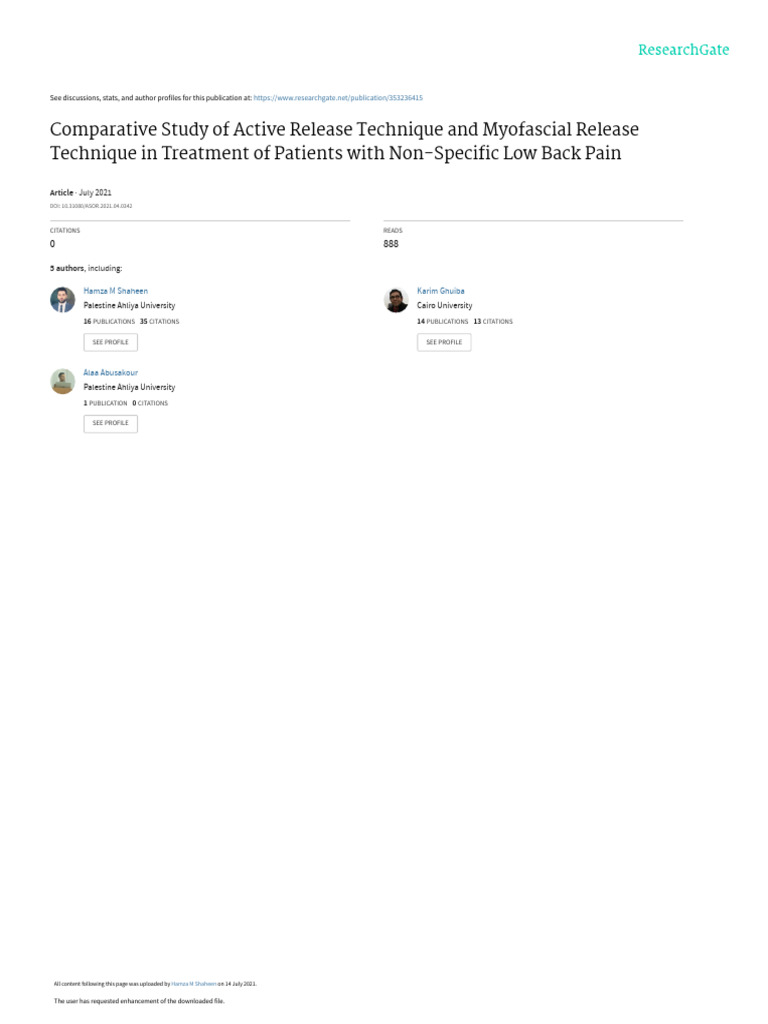Image resolution: width=768 pixels, height=1024 pixels.
Task: Click Karim Ghuiba's 13 citations stat
Action: pyautogui.click(x=493, y=322)
